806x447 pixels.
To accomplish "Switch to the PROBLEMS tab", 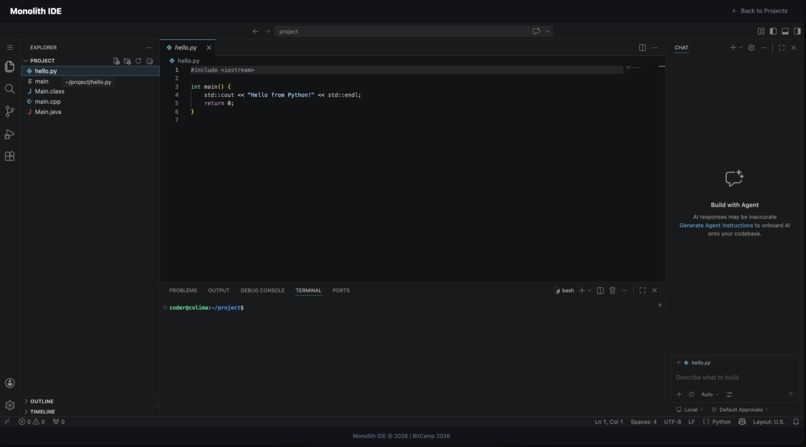I will pyautogui.click(x=183, y=290).
